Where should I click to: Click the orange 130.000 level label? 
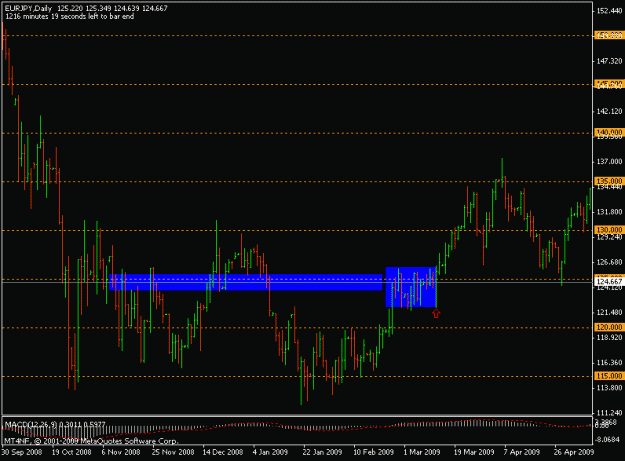pos(609,230)
